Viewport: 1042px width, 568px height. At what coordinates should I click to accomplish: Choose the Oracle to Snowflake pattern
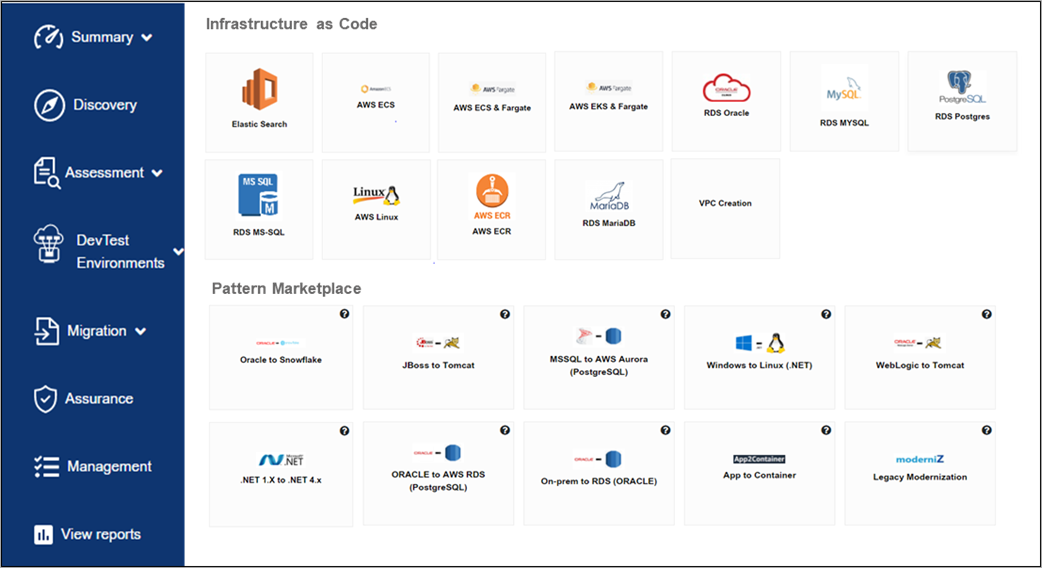[281, 357]
